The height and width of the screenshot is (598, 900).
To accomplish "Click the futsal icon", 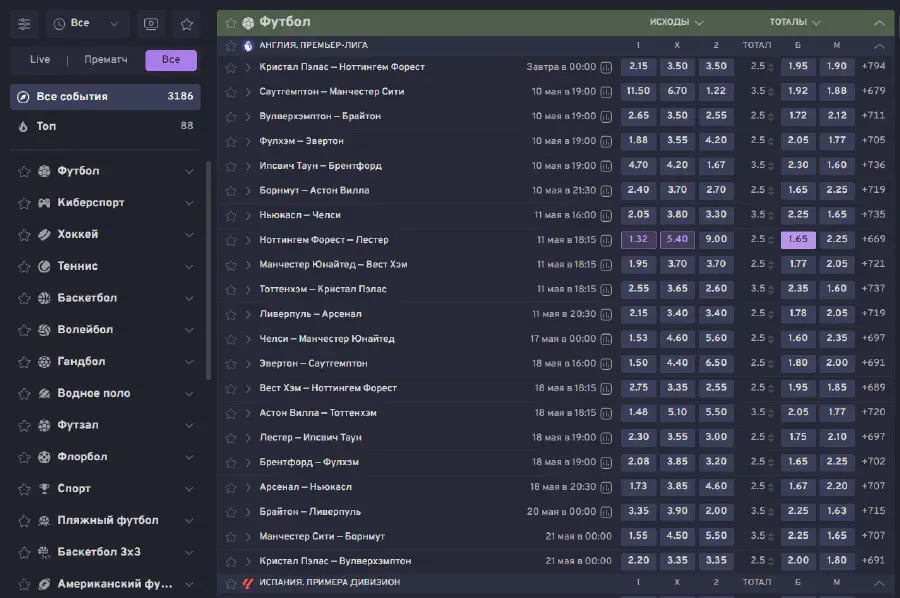I will (44, 425).
